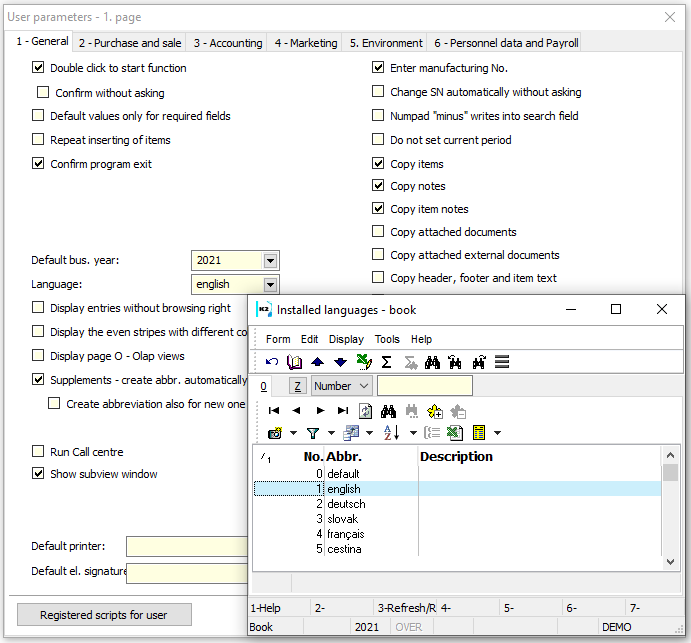Check Default values only for required fields

coord(38,115)
